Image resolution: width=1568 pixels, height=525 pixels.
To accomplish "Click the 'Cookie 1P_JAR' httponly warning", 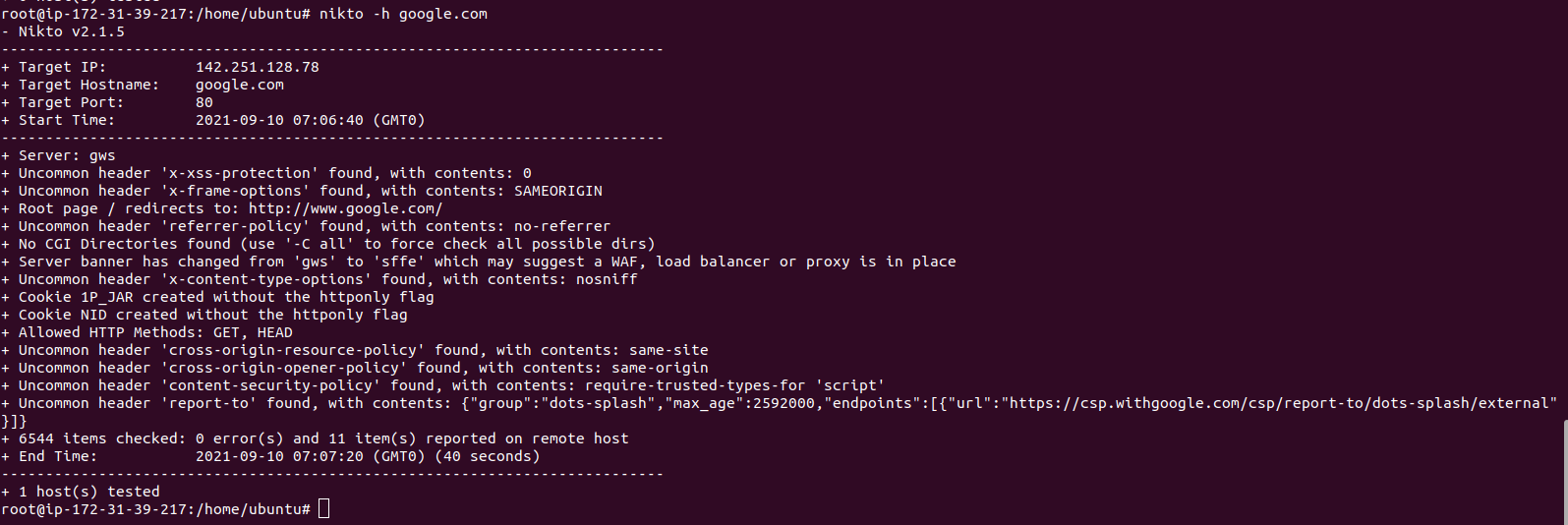I will tap(217, 297).
